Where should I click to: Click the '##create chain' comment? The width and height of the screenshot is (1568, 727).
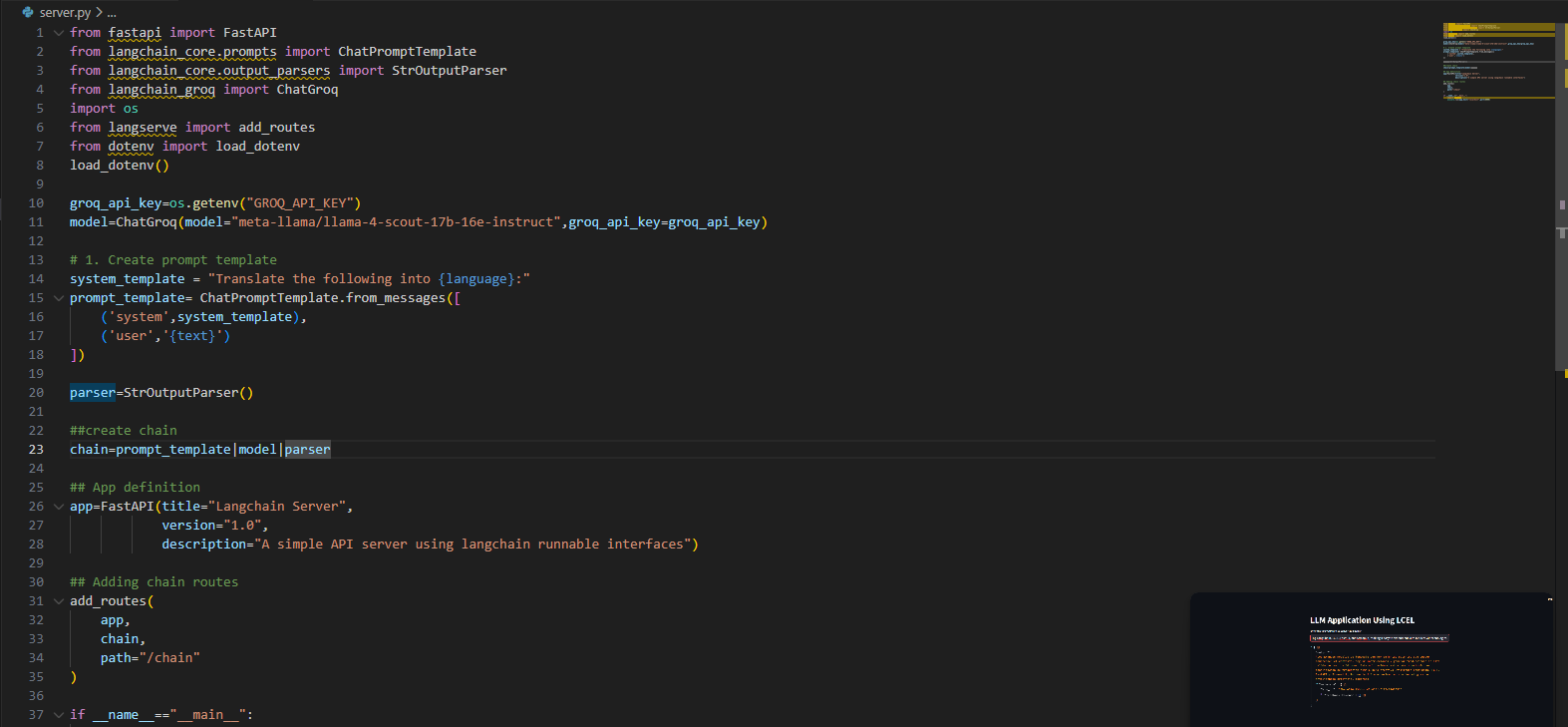tap(124, 431)
